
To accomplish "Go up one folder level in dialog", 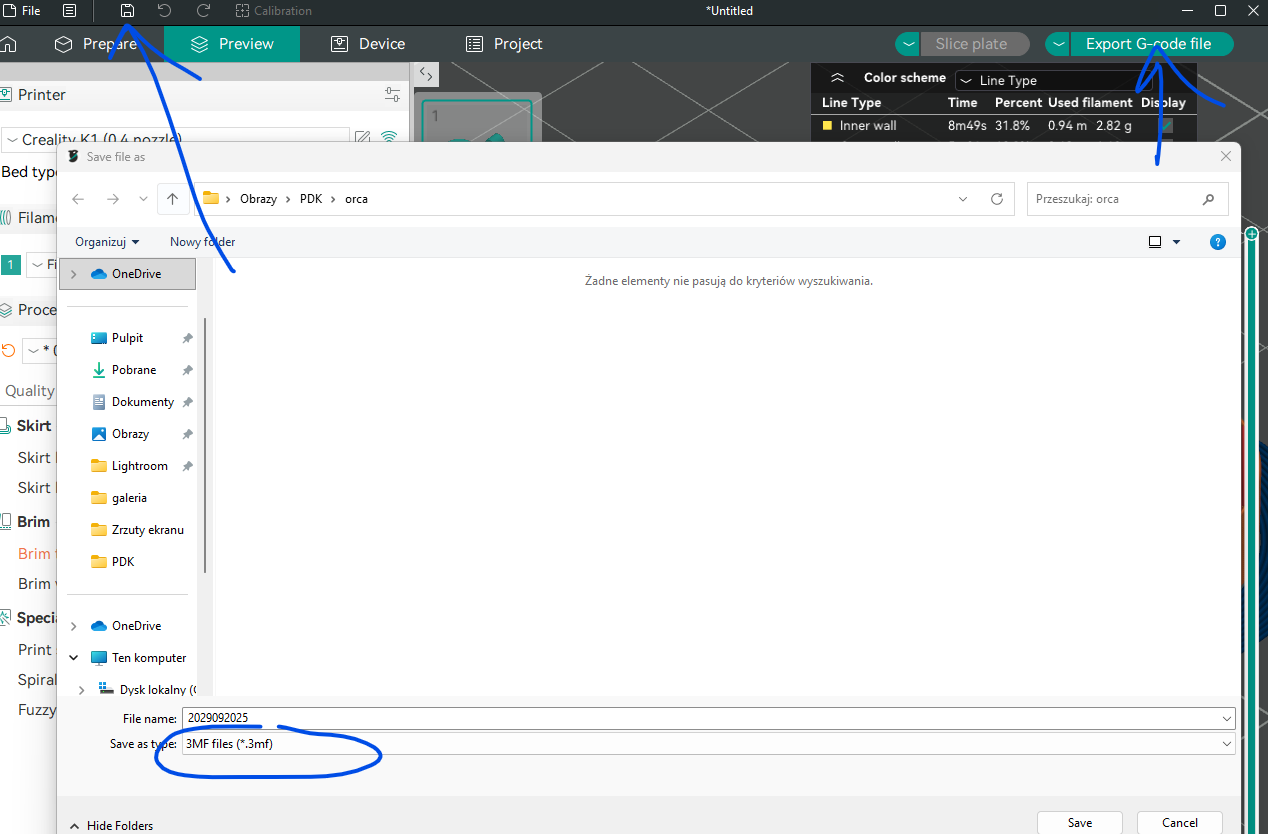I will 173,199.
